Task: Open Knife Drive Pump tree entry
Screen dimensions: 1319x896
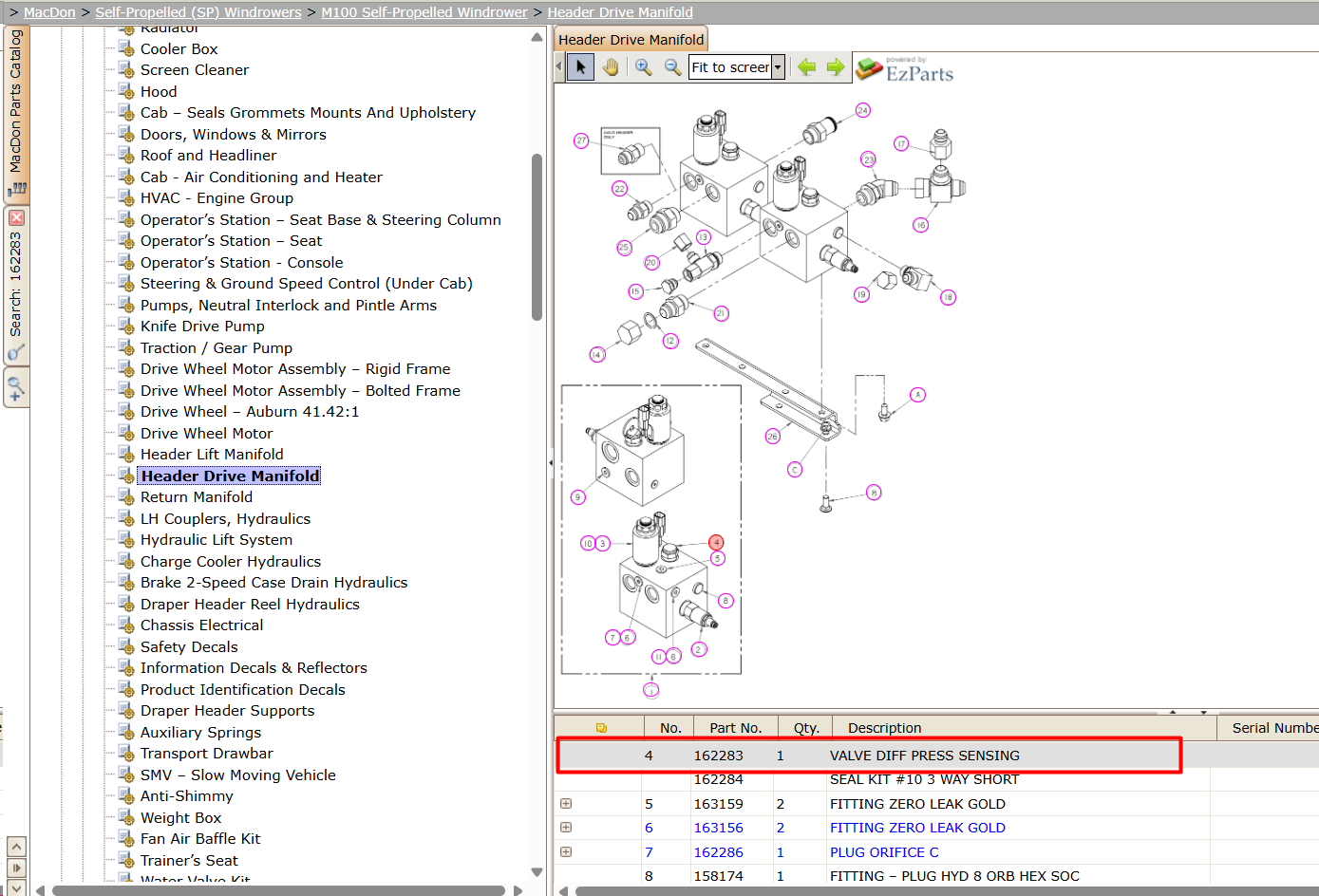Action: [202, 327]
